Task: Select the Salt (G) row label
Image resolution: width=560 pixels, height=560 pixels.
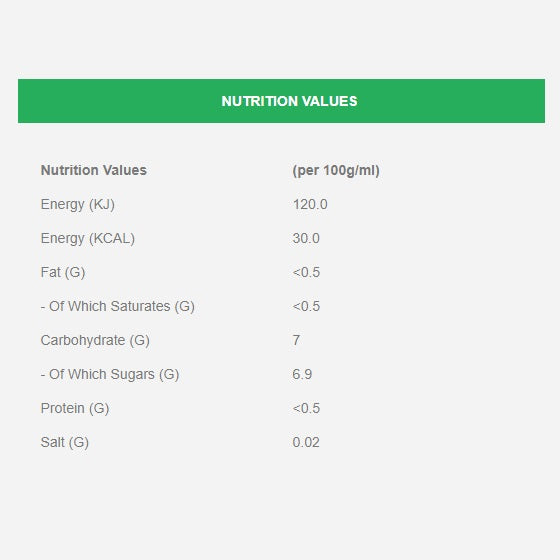Action: (65, 442)
